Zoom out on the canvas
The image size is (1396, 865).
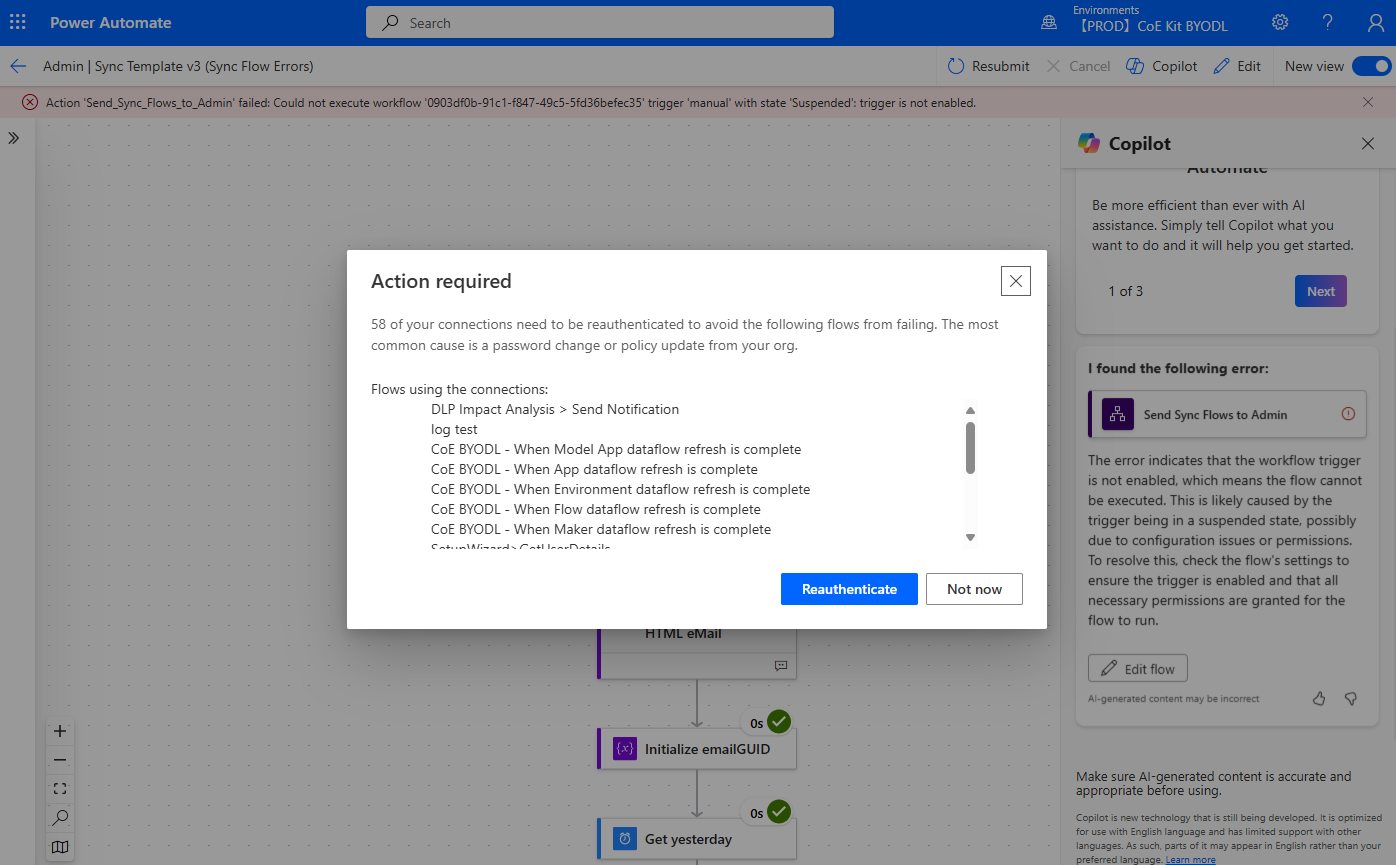[60, 760]
